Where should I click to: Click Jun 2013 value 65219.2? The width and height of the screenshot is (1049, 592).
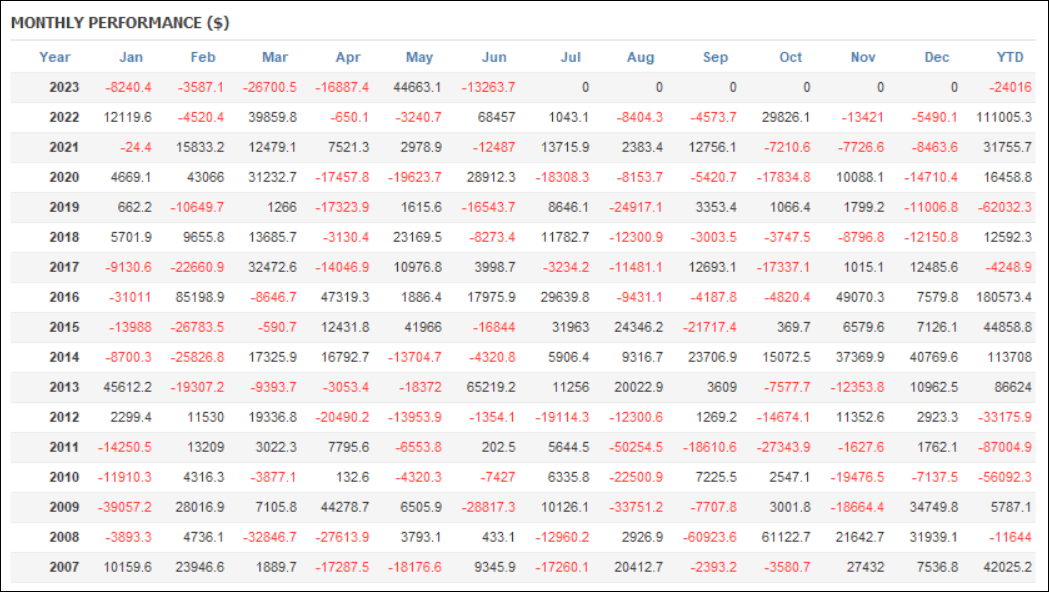point(491,387)
